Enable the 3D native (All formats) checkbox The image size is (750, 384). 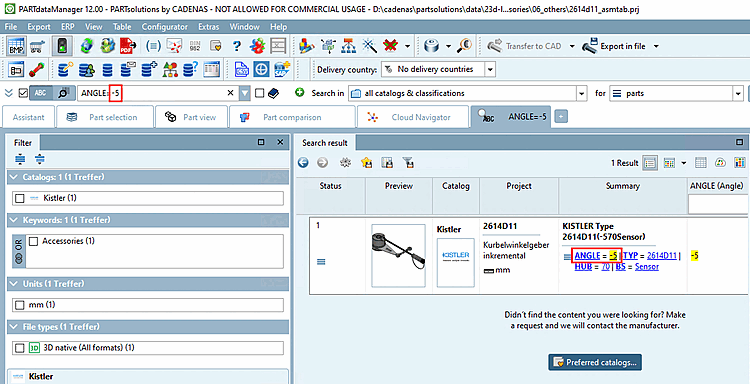coord(20,348)
